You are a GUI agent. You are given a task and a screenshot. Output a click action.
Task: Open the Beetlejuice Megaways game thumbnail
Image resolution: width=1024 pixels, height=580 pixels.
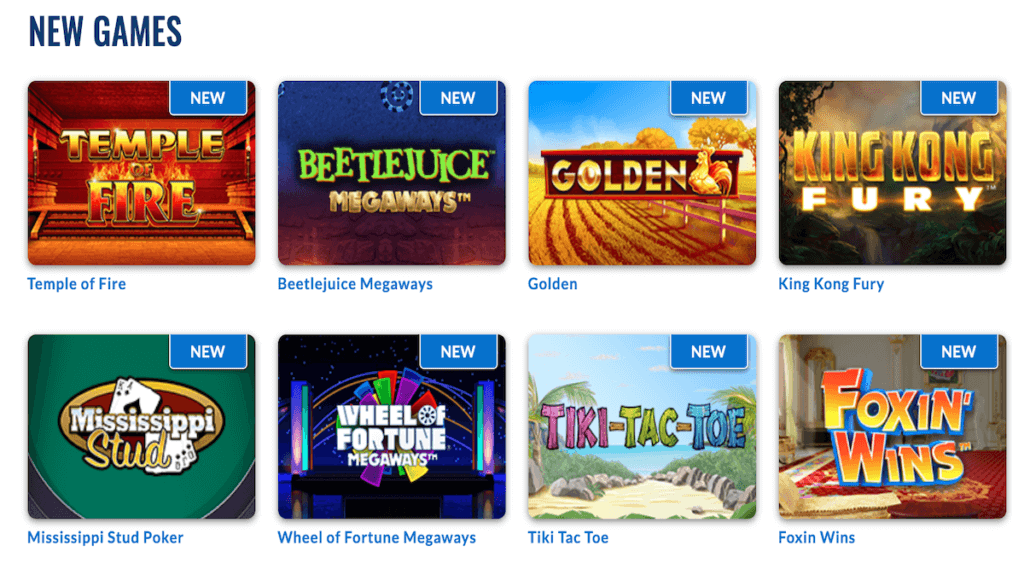tap(392, 173)
